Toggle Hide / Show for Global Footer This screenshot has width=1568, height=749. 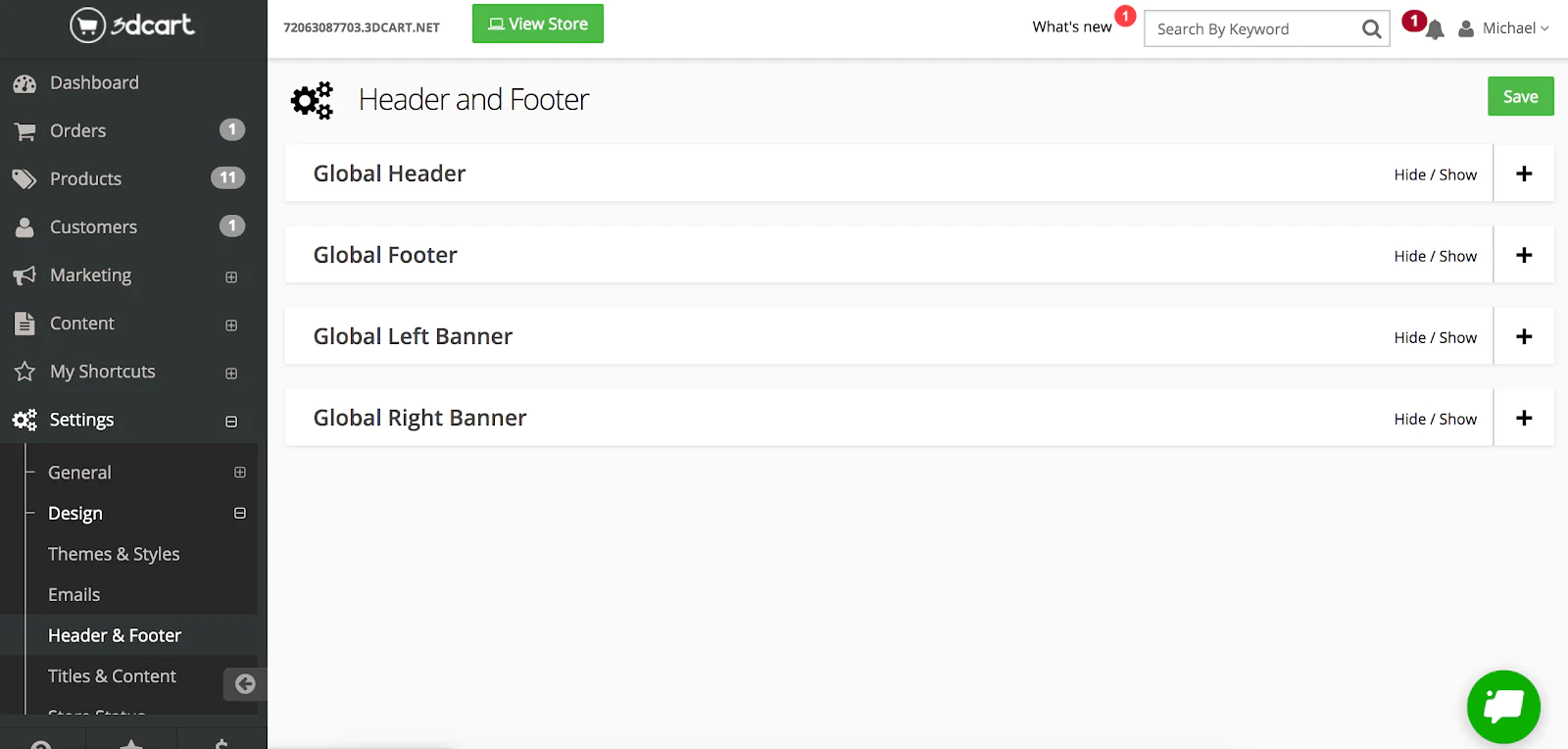tap(1435, 256)
